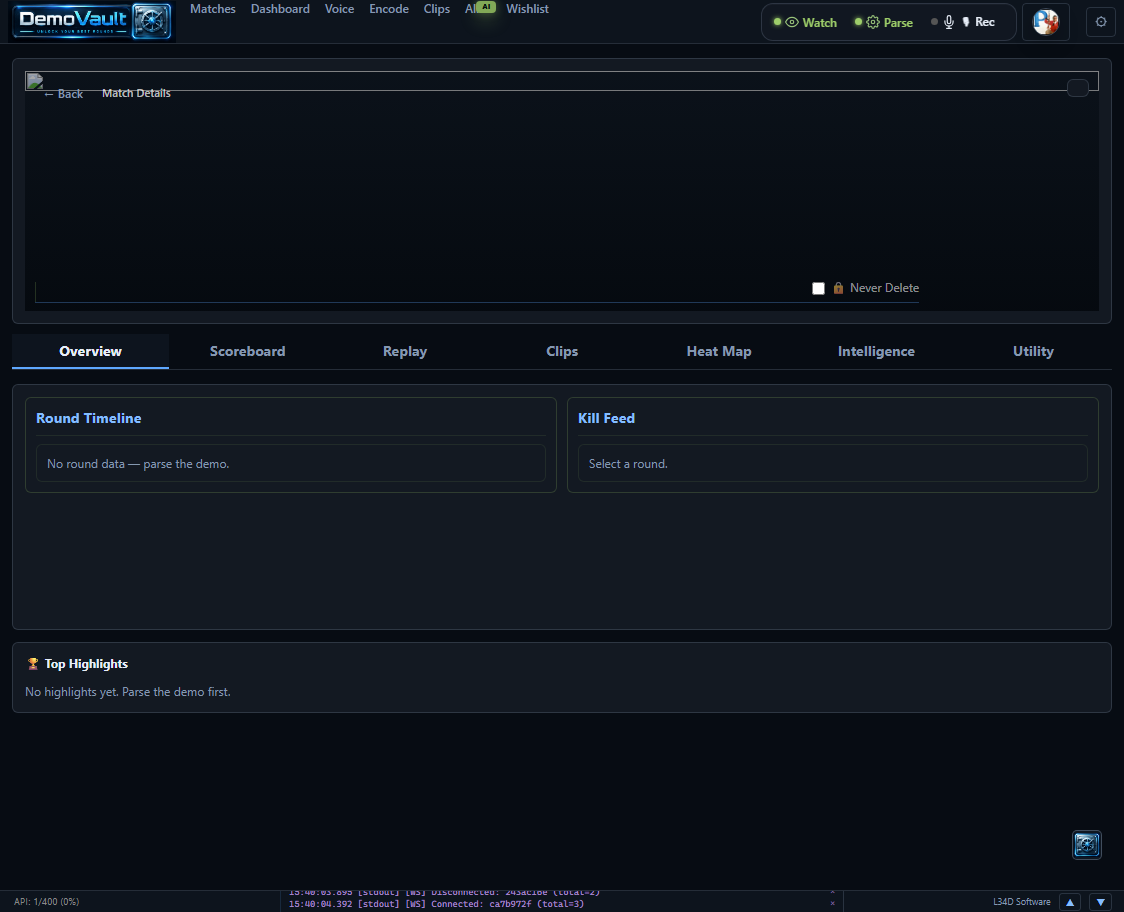Click the Parse gear icon
This screenshot has height=912, width=1124.
click(x=872, y=22)
